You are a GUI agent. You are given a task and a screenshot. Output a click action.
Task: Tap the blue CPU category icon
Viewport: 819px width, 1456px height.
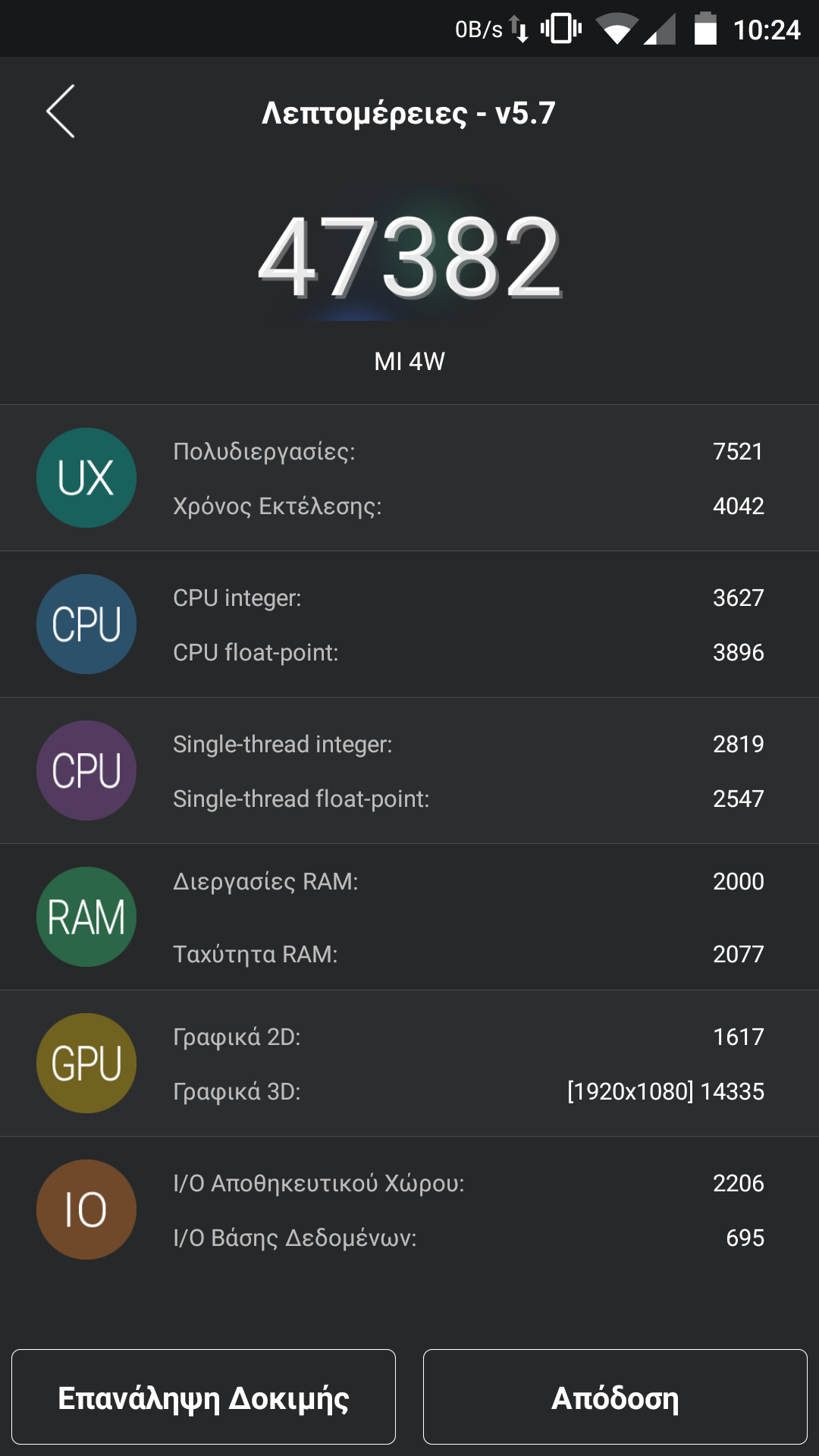[x=86, y=624]
